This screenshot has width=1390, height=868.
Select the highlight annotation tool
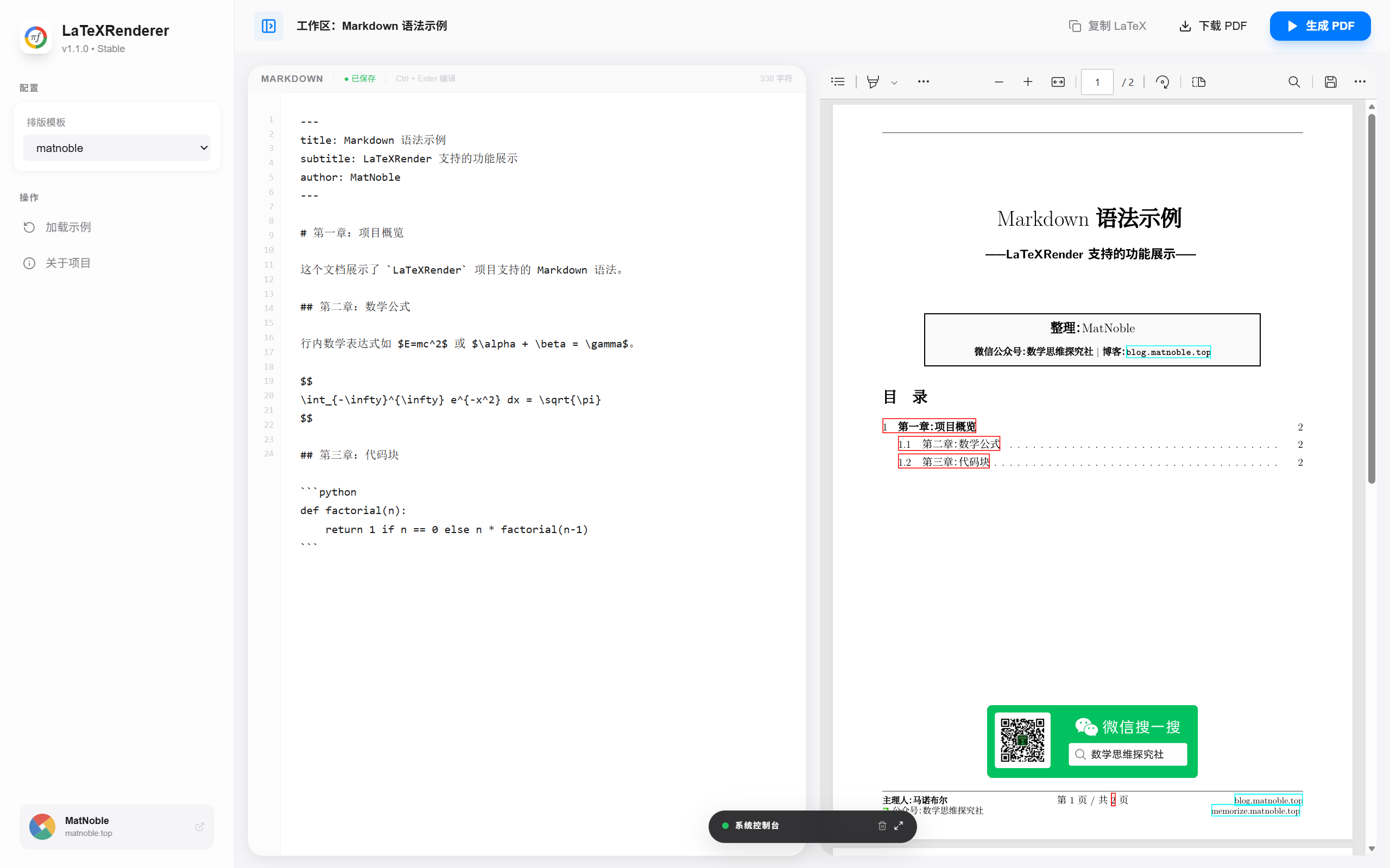pyautogui.click(x=872, y=81)
